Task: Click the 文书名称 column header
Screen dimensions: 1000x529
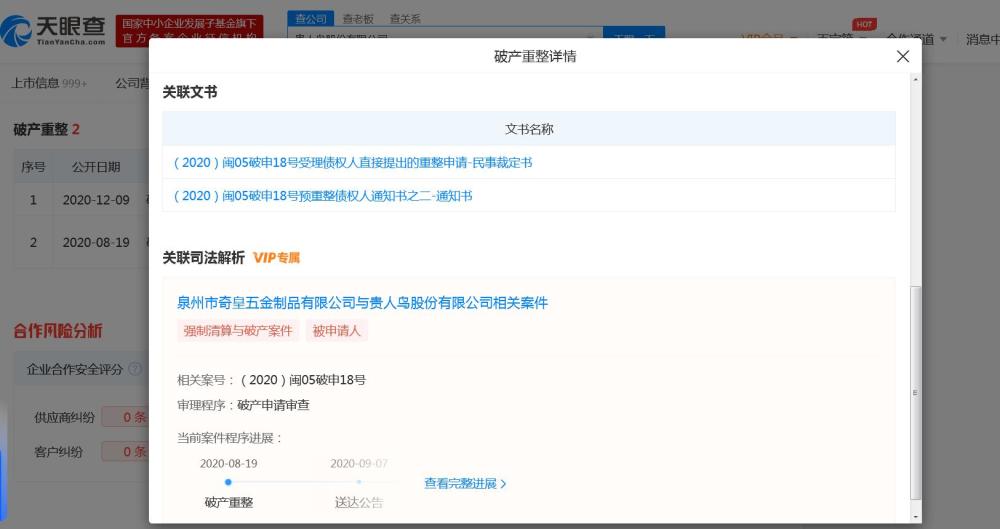Action: (x=529, y=129)
